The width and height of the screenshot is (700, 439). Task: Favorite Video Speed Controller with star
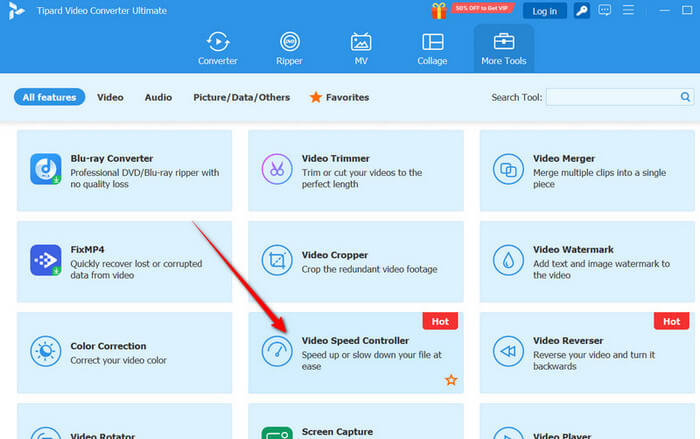tap(451, 380)
